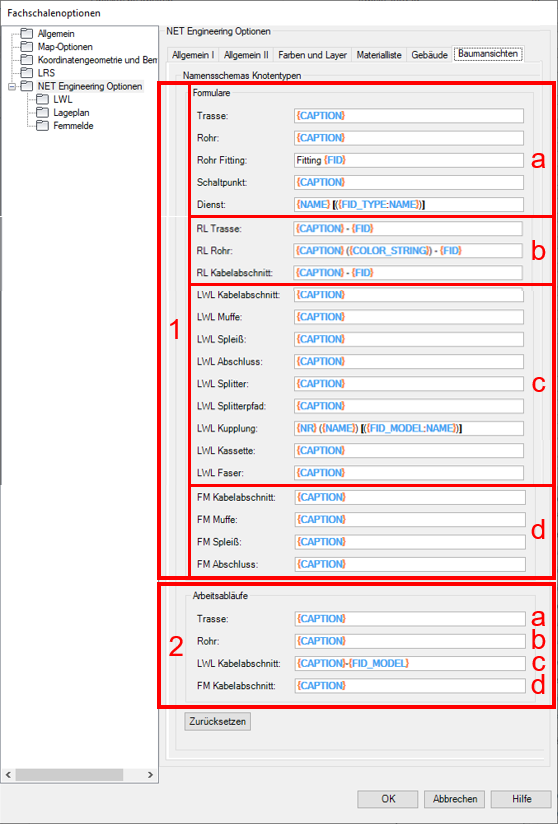Screen dimensions: 558x824
Task: Collapse the NET Engineering Optionen branch
Action: click(x=12, y=87)
